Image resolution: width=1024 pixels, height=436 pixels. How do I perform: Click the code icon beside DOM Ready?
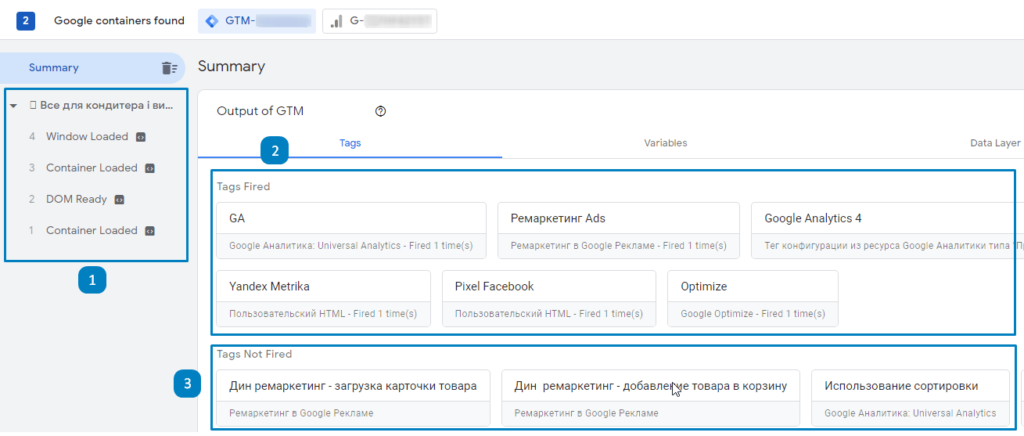119,200
